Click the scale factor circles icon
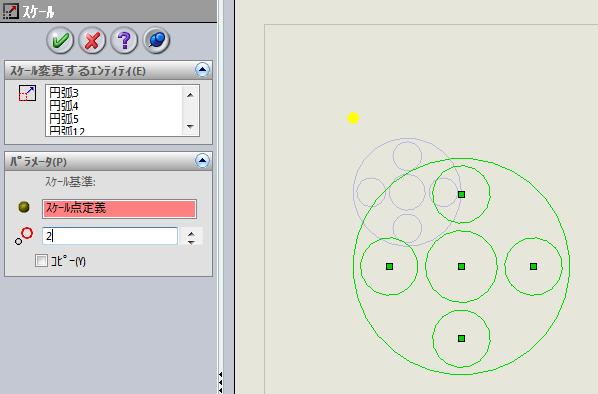 24,236
